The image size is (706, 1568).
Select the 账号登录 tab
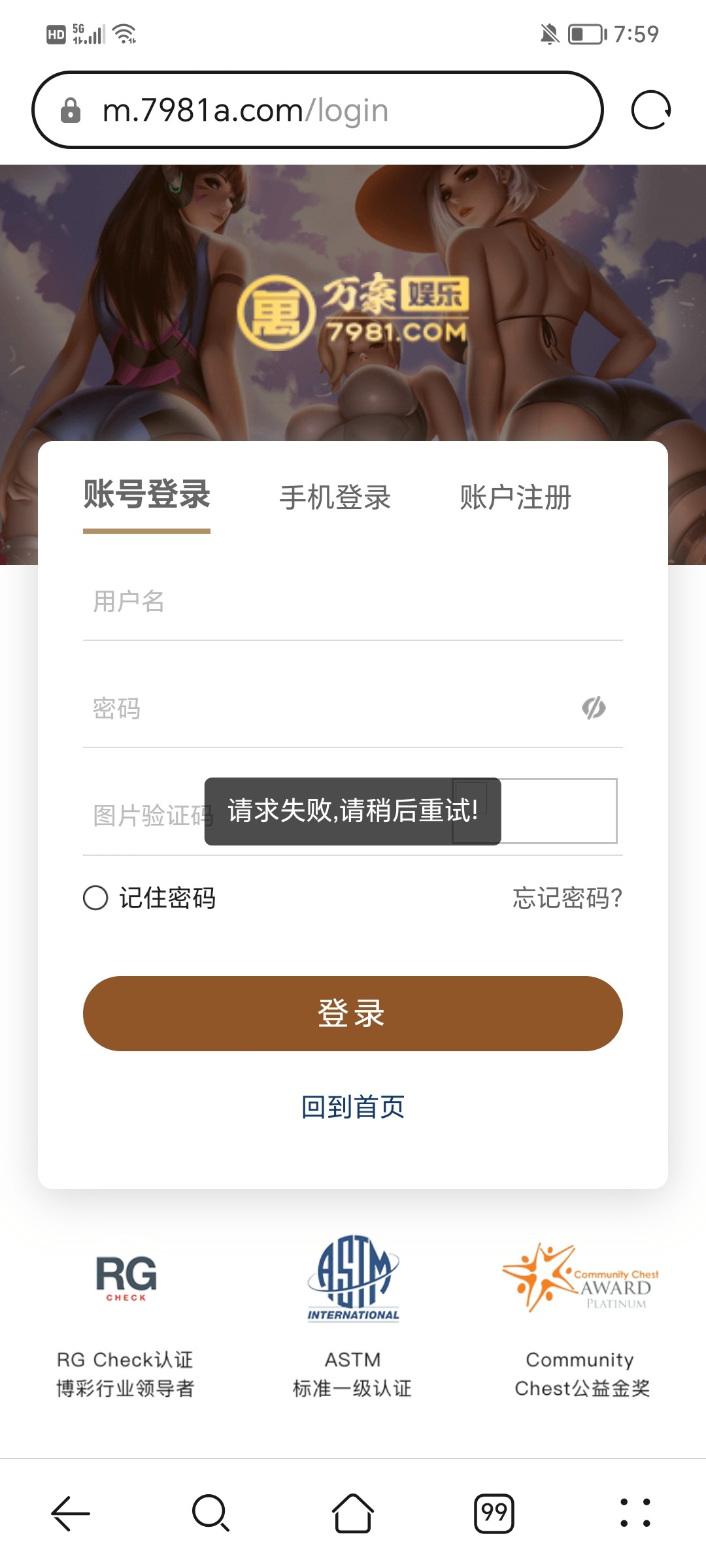click(x=146, y=495)
